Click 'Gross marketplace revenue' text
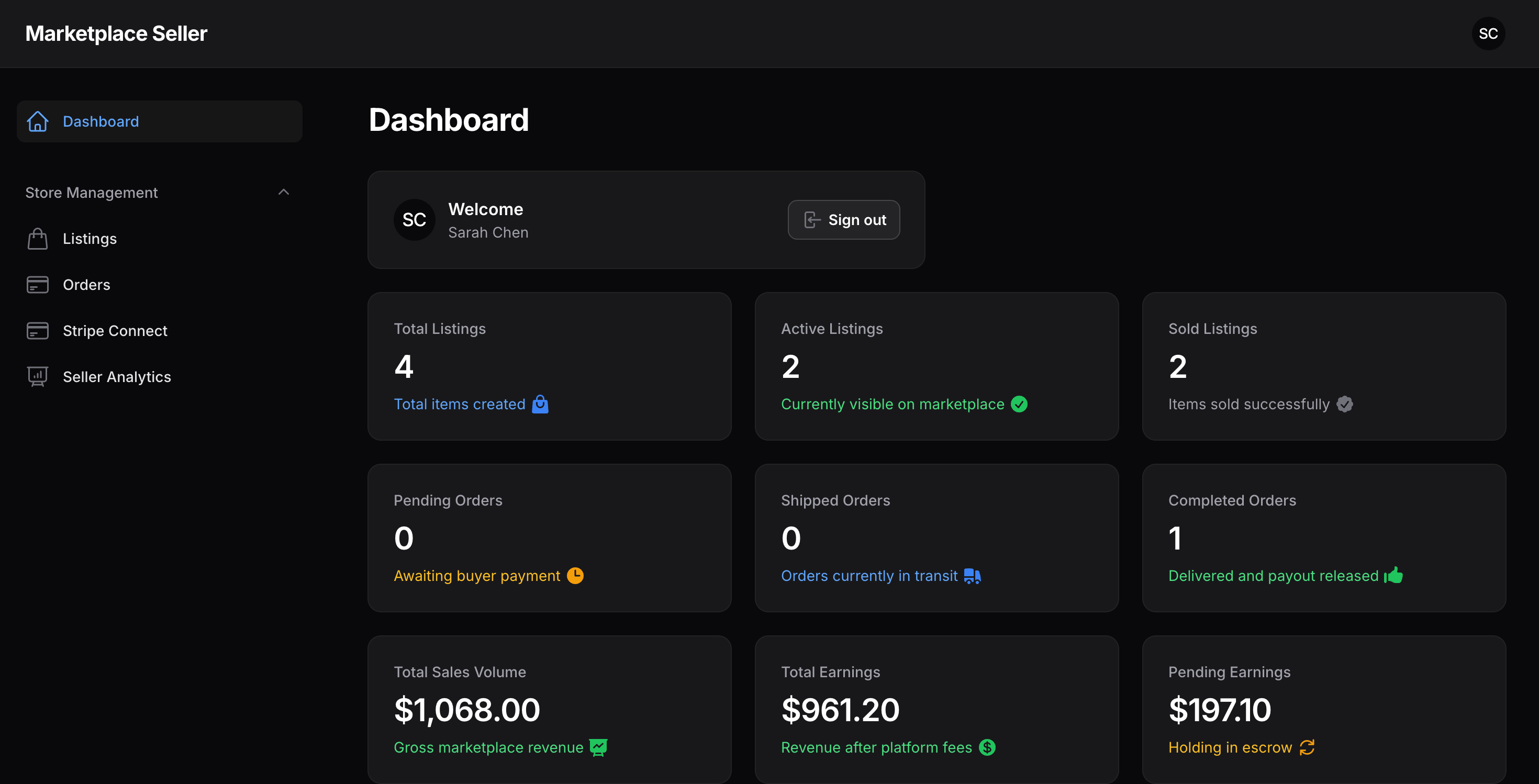The height and width of the screenshot is (784, 1539). tap(488, 747)
